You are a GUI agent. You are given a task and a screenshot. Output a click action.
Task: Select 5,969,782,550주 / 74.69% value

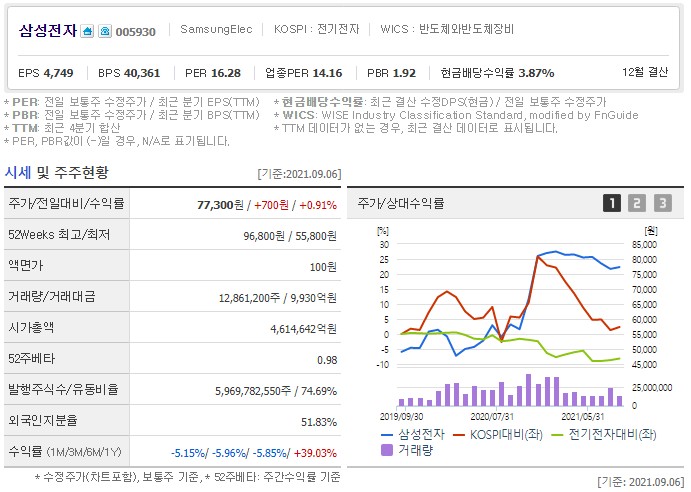pyautogui.click(x=276, y=391)
